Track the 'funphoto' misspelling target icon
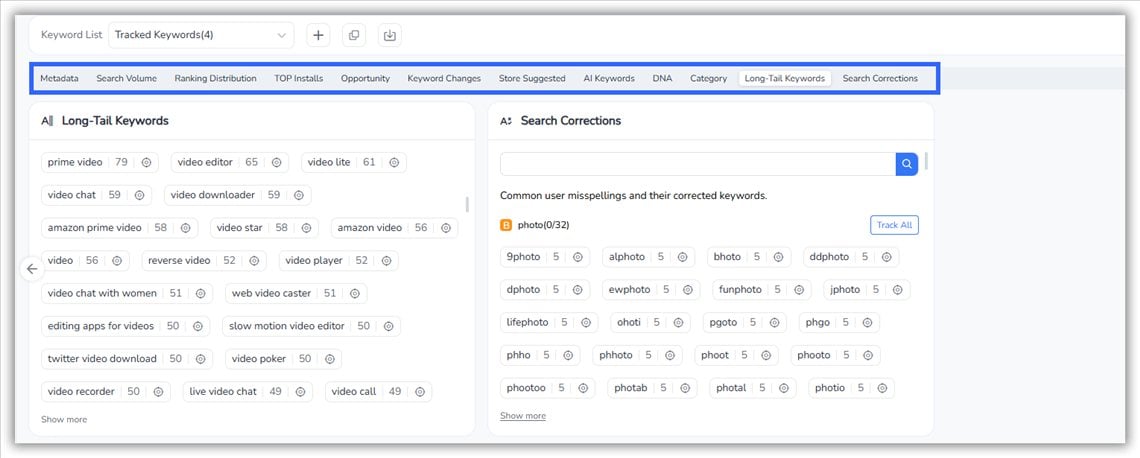The height and width of the screenshot is (458, 1140). [799, 290]
